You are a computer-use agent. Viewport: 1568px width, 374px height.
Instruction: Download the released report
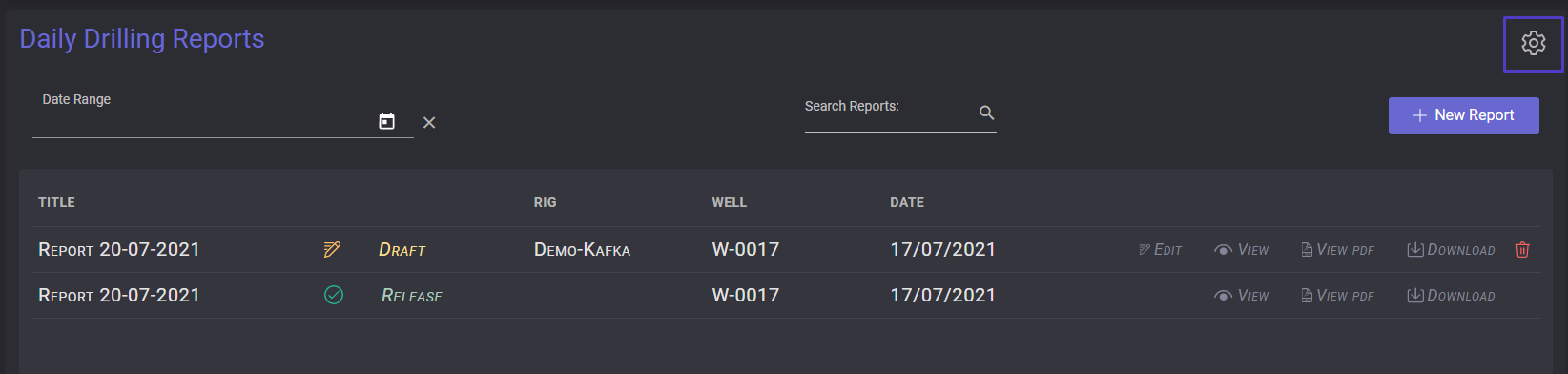coord(1451,296)
